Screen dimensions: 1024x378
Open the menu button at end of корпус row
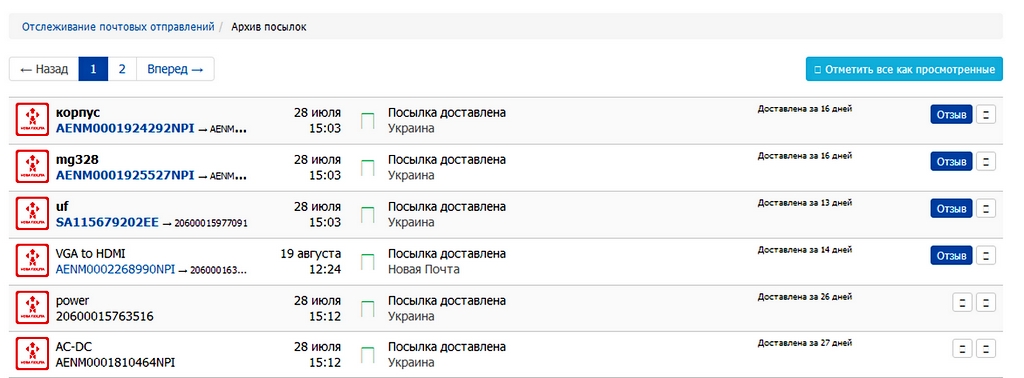(x=985, y=114)
